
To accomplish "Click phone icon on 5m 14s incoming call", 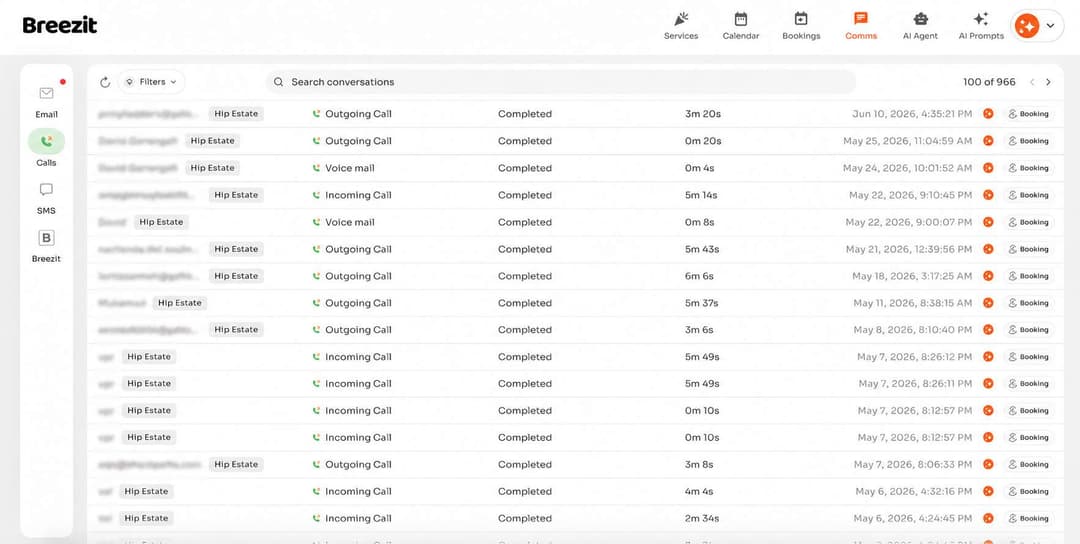I will (316, 195).
